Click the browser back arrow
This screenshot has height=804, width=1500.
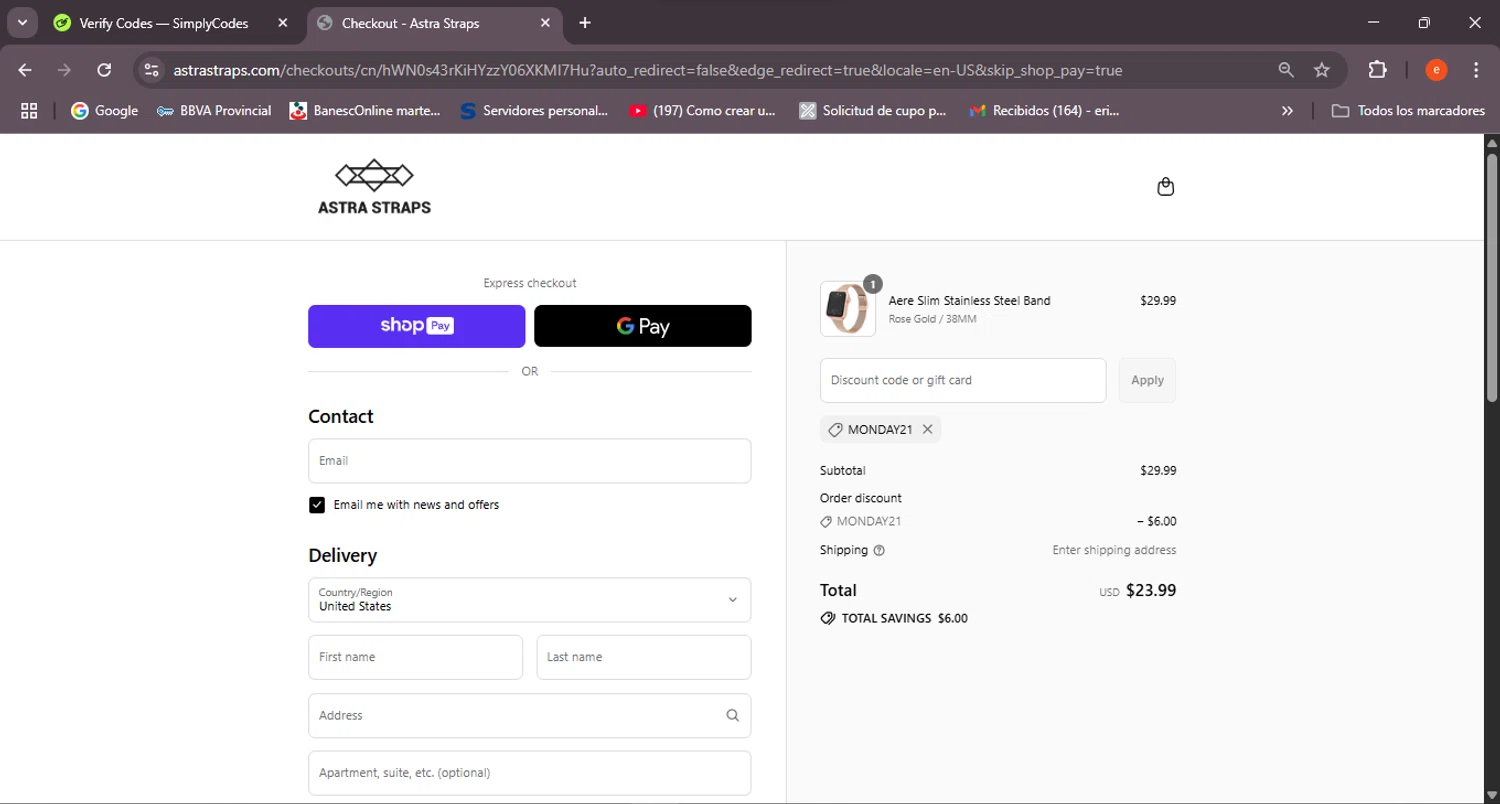[25, 70]
